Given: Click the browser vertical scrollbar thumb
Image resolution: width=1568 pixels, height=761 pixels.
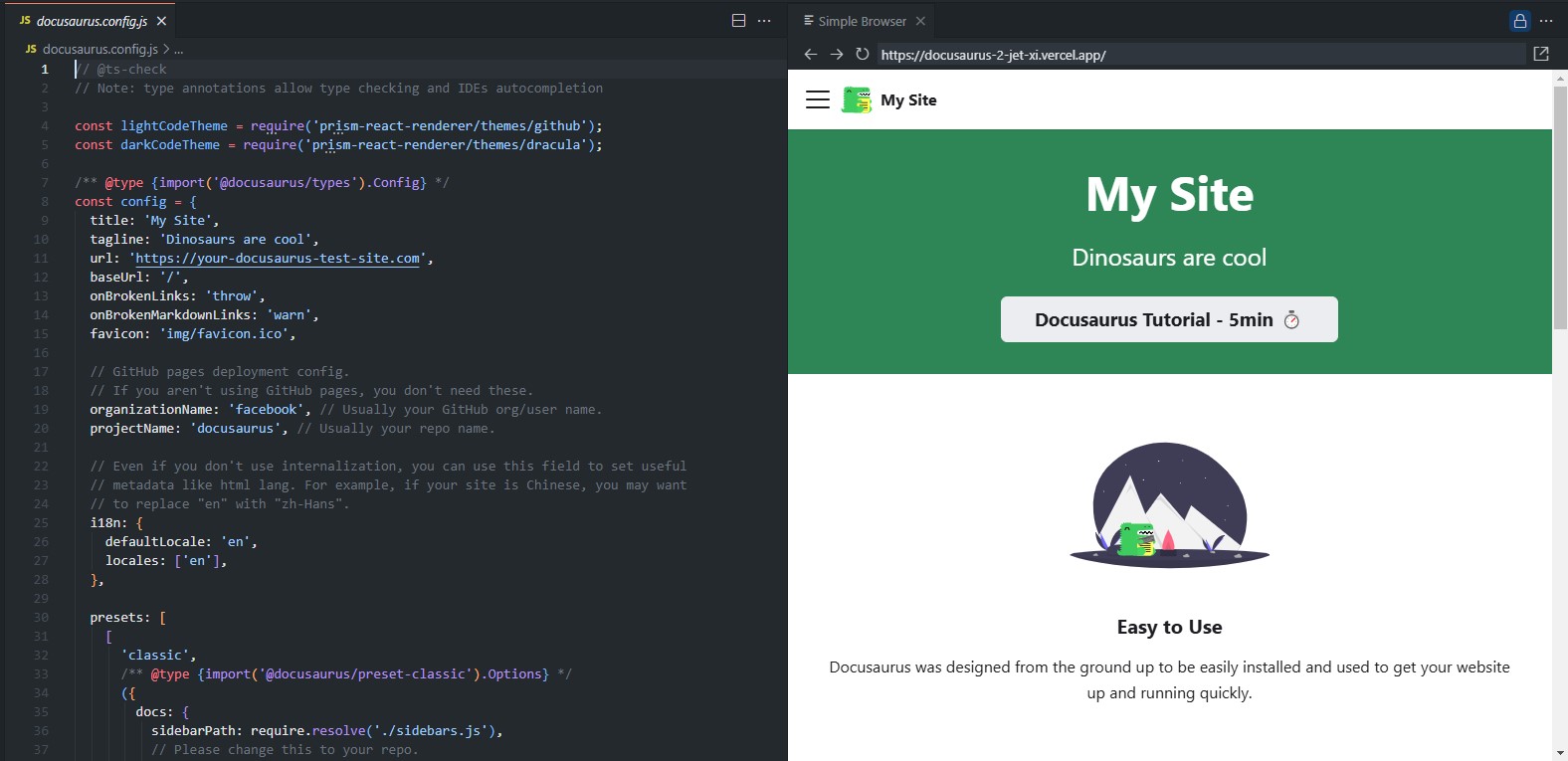Looking at the screenshot, I should click(1560, 207).
